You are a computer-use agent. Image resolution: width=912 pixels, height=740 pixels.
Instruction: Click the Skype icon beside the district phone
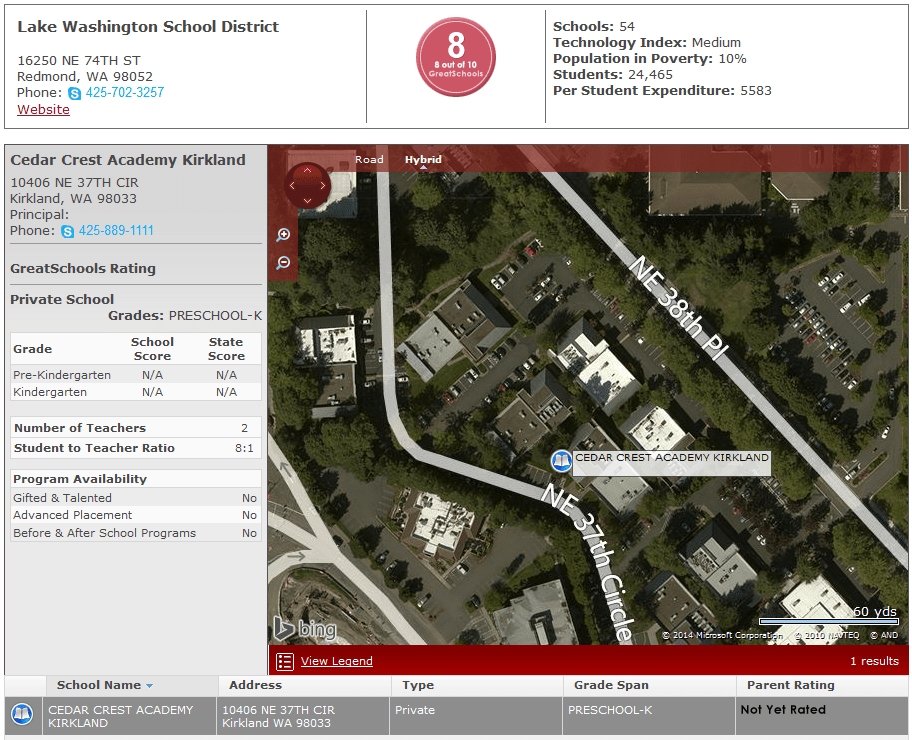[73, 93]
